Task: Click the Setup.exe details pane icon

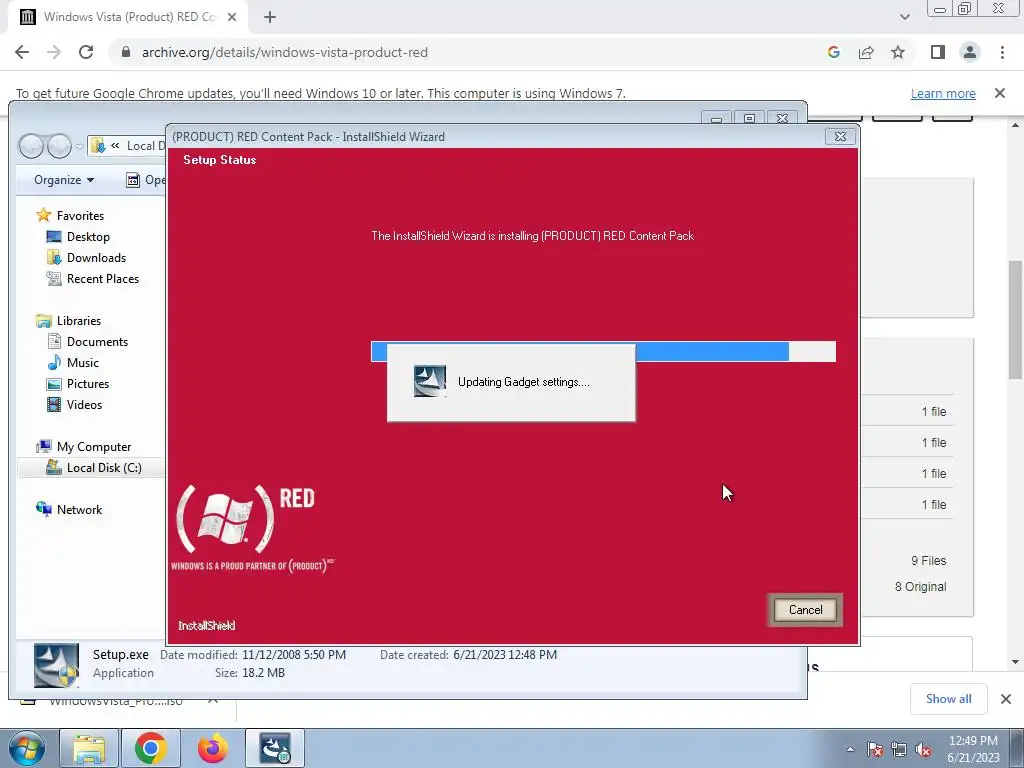Action: pyautogui.click(x=56, y=665)
